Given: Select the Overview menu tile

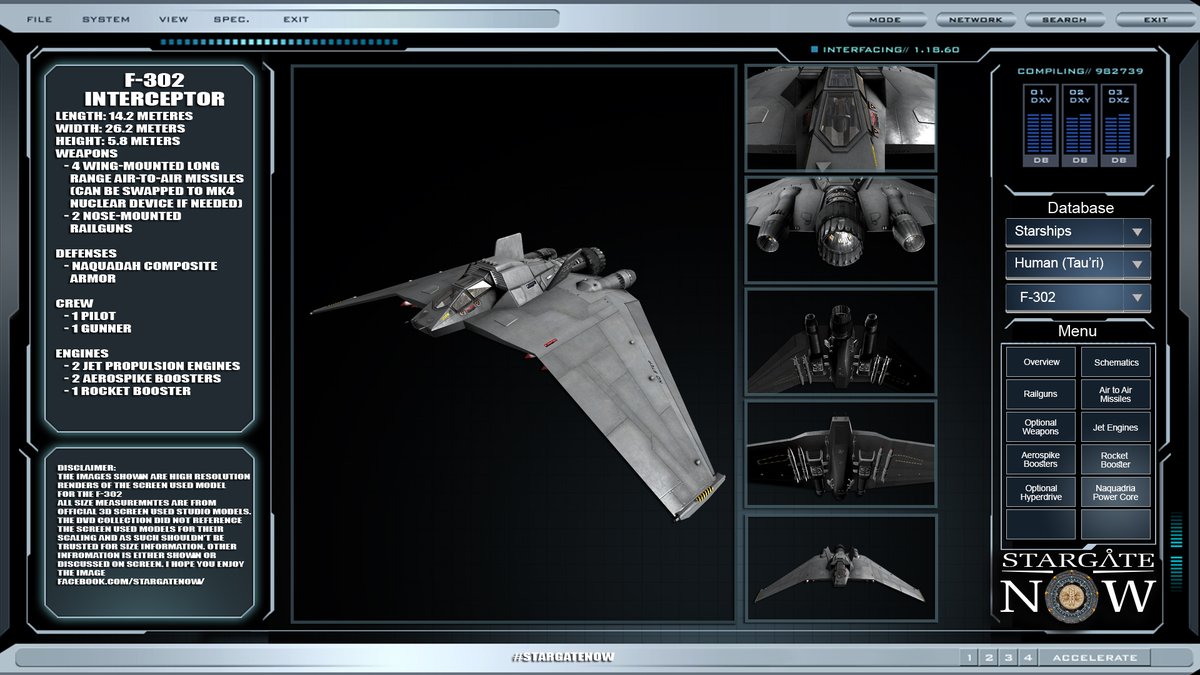Looking at the screenshot, I should point(1040,362).
